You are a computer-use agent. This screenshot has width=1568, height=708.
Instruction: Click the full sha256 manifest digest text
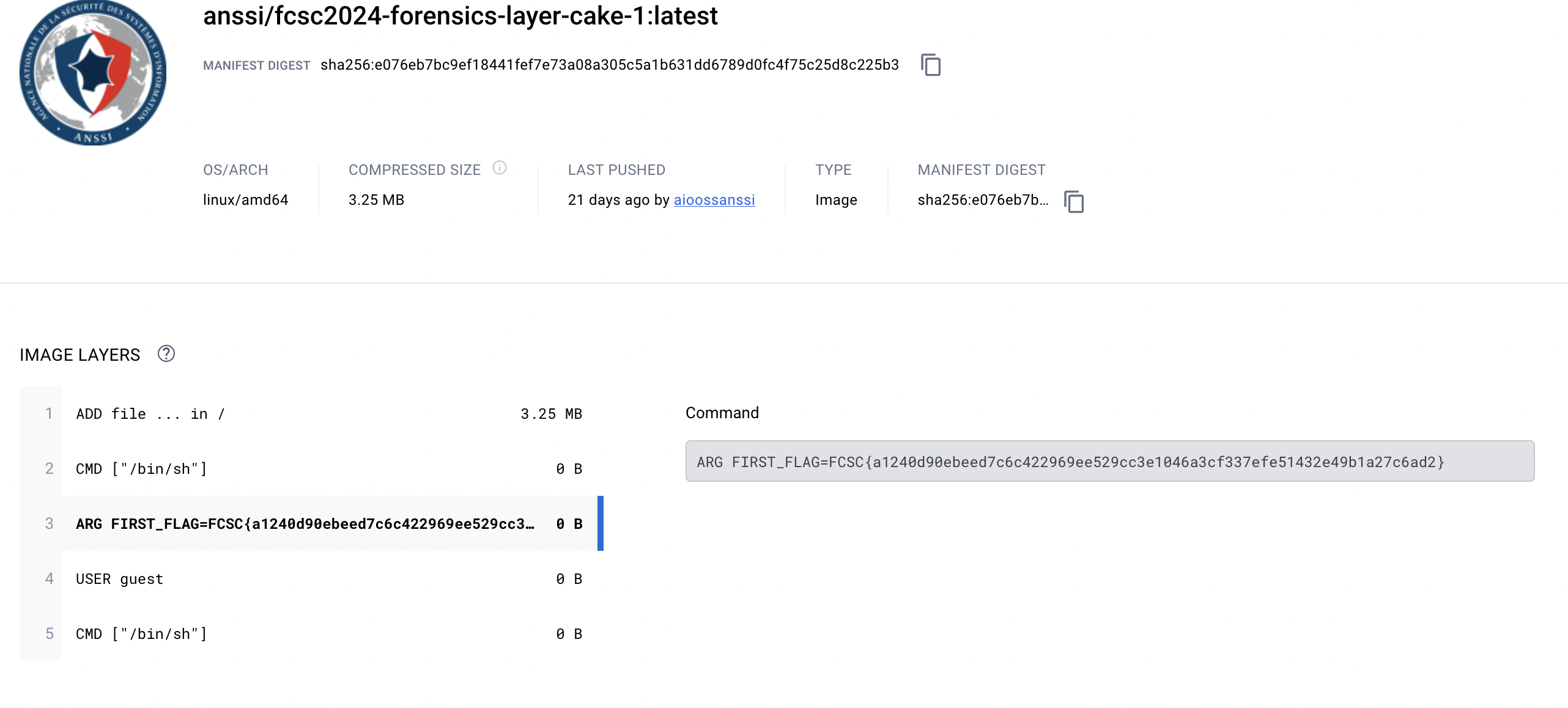pyautogui.click(x=609, y=65)
